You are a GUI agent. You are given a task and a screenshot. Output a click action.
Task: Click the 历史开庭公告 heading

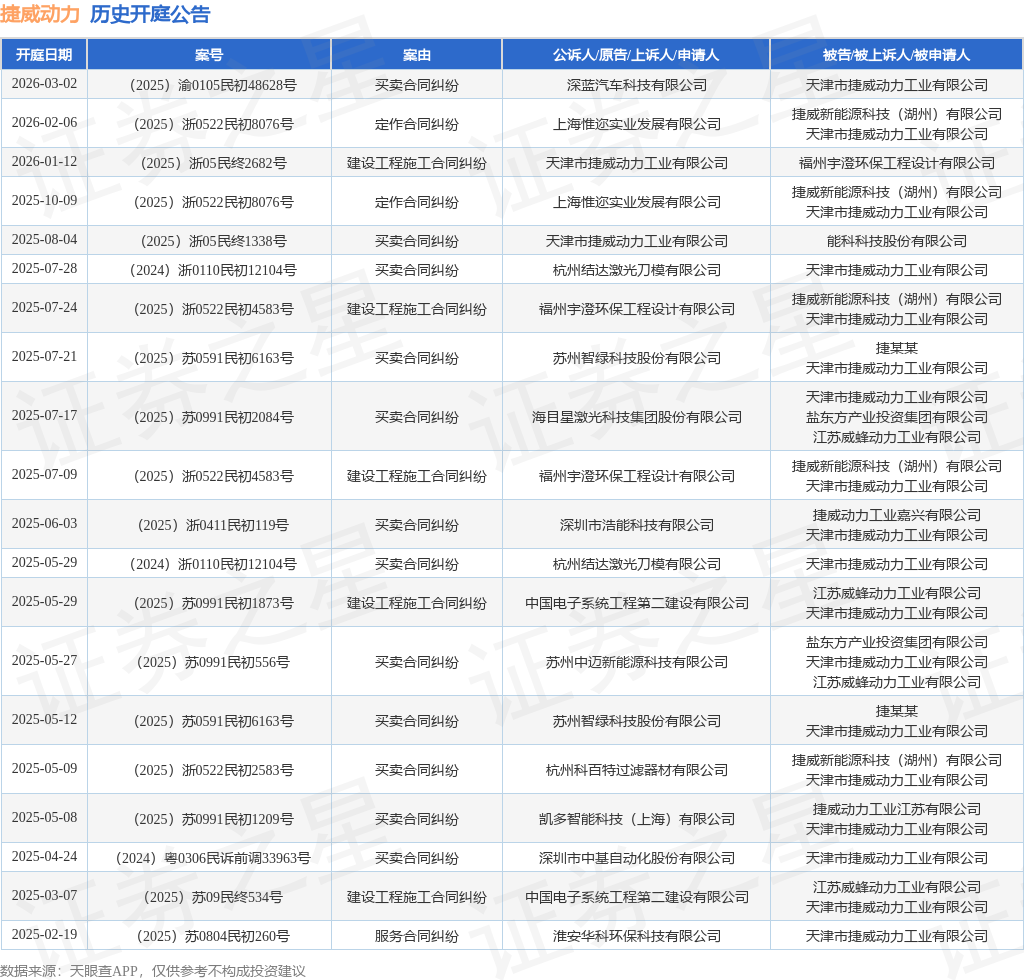150,14
